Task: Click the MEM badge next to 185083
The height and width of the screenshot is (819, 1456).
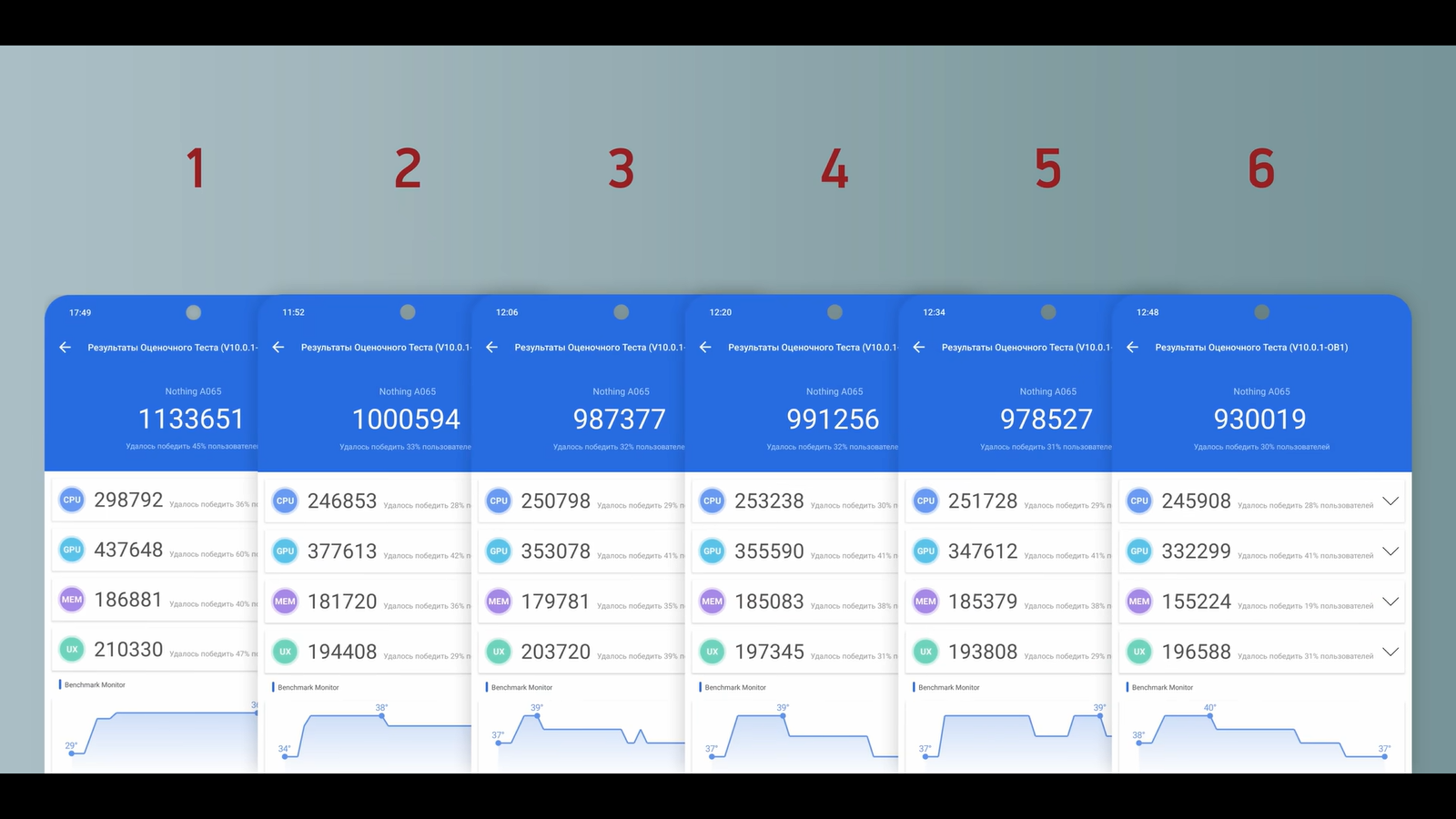Action: coord(713,602)
